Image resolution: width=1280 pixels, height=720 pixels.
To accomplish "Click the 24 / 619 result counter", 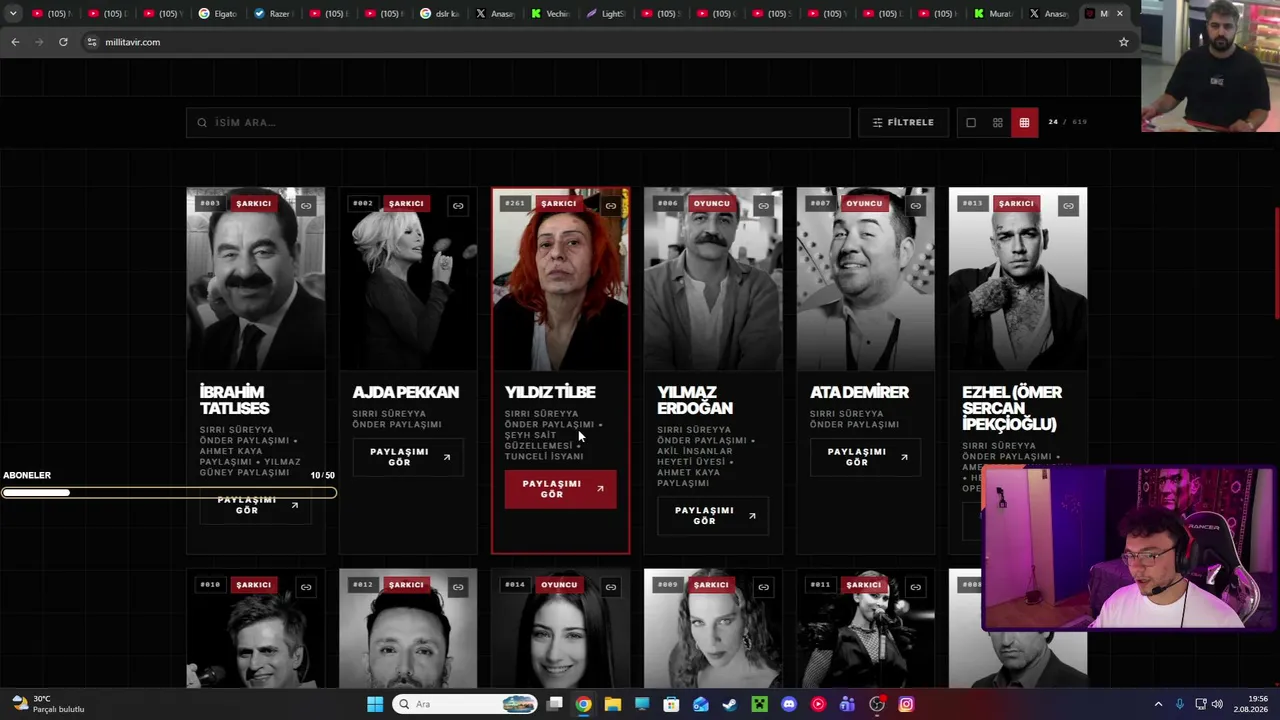I will (1067, 122).
